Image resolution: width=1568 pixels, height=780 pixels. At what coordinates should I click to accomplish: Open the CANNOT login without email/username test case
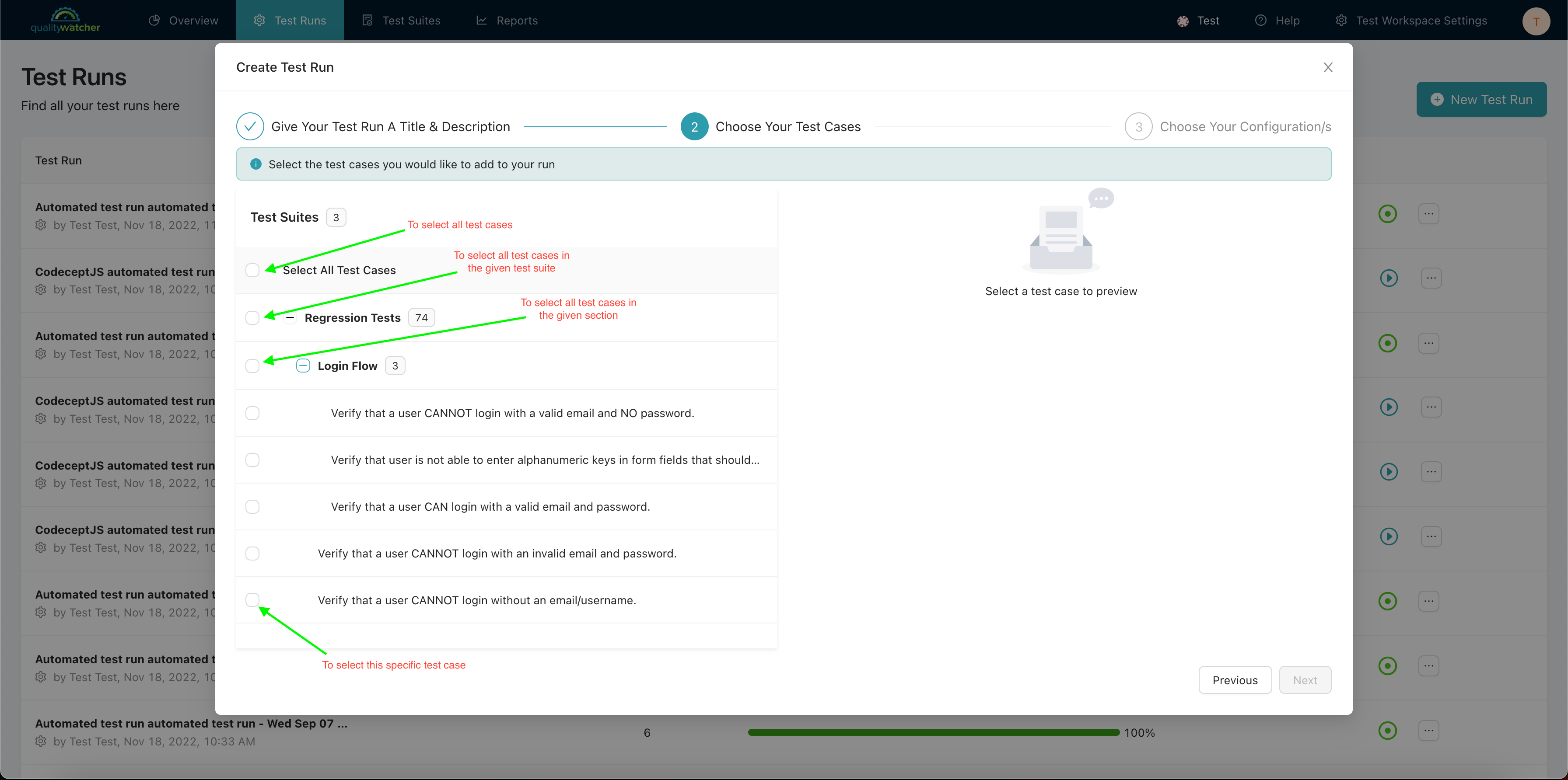click(x=476, y=600)
